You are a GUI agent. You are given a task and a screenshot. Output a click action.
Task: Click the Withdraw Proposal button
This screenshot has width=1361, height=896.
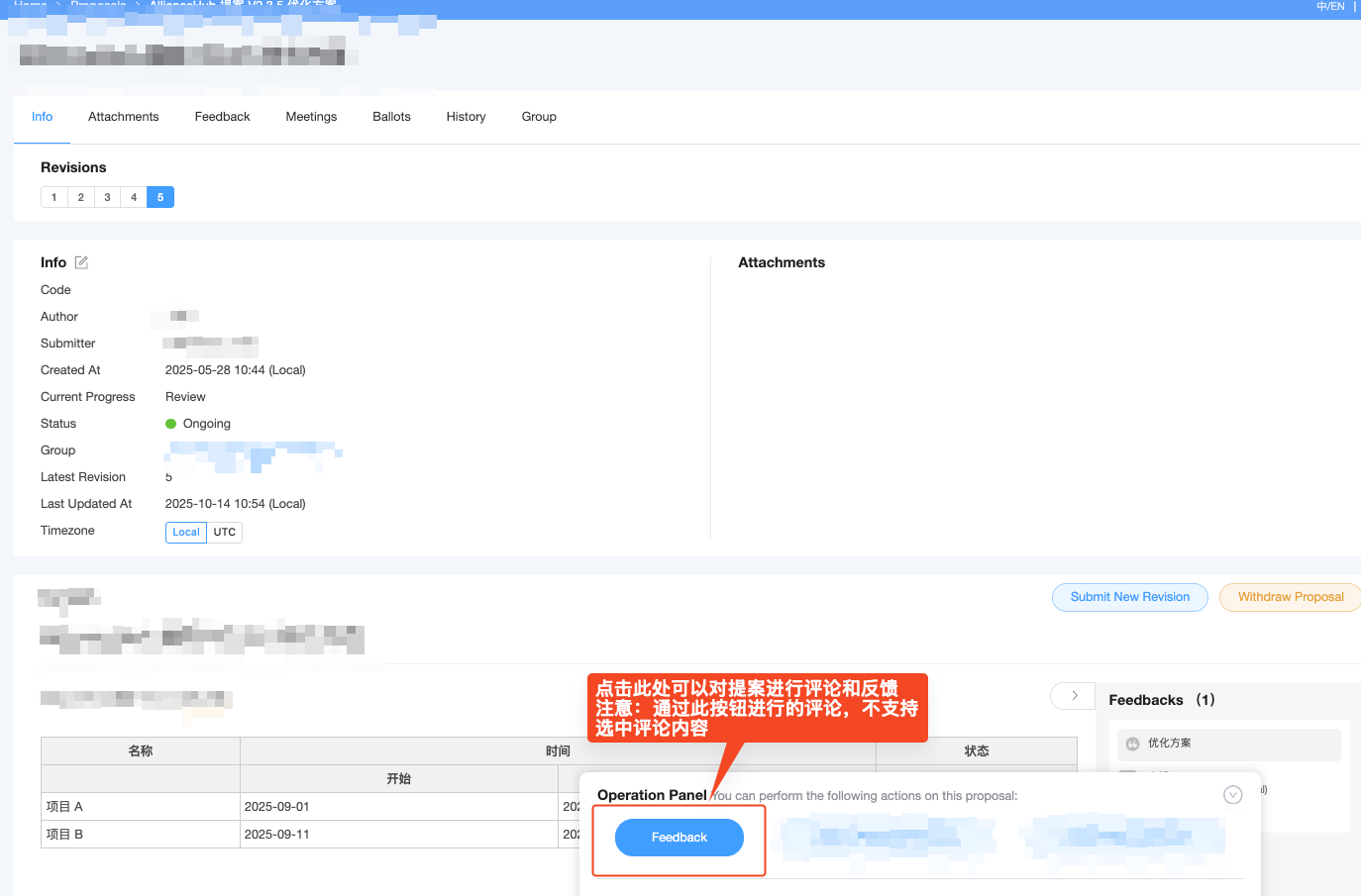(x=1290, y=597)
